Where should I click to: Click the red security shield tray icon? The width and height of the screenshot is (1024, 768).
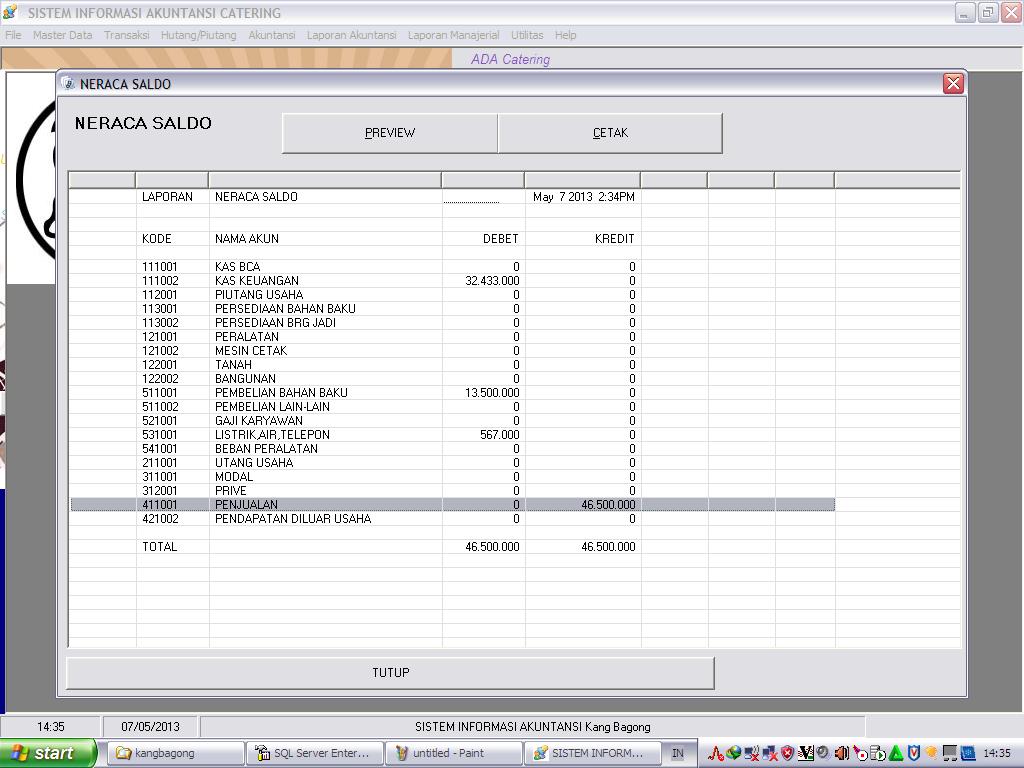click(x=786, y=753)
